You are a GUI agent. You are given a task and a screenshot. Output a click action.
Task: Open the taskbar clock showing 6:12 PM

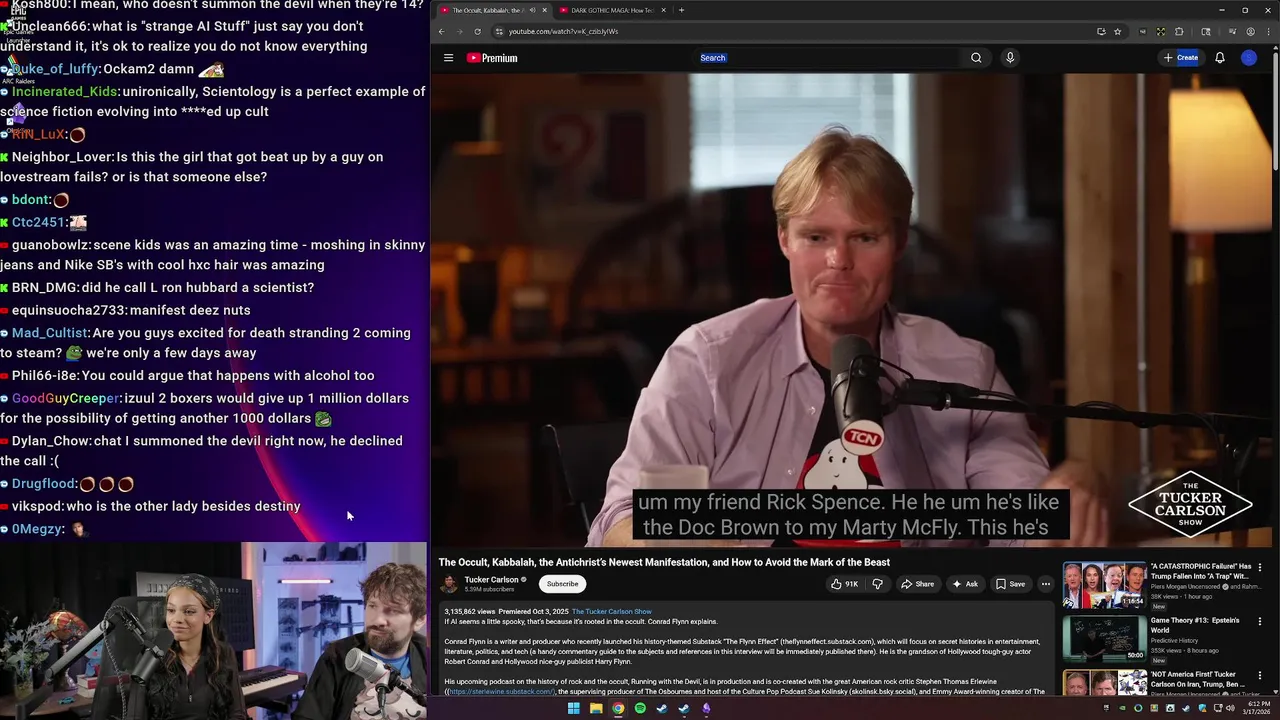pos(1255,708)
